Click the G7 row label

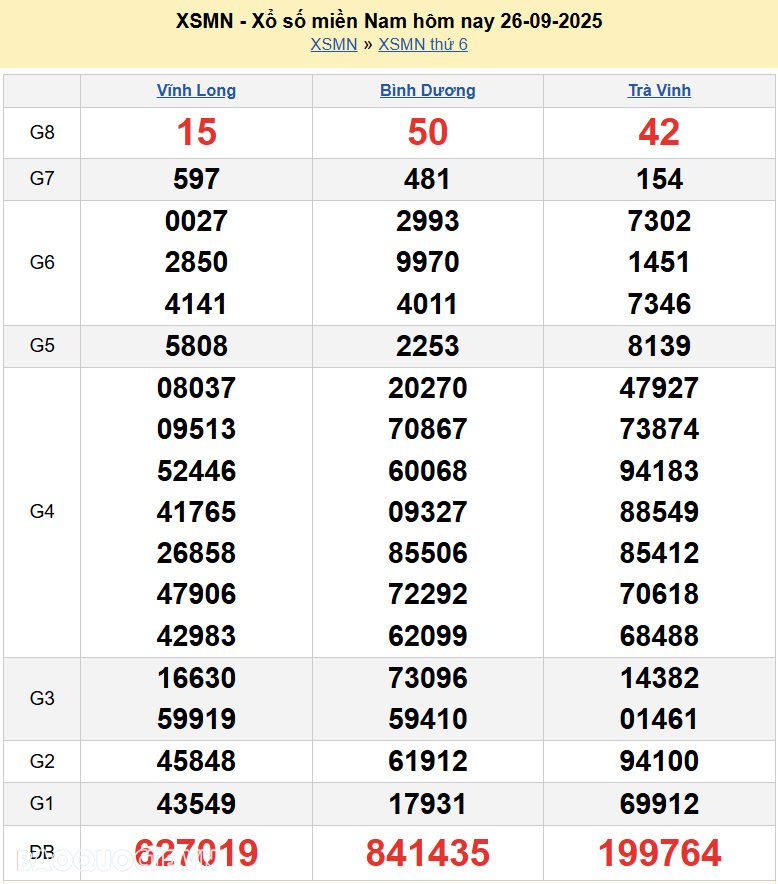(x=42, y=179)
